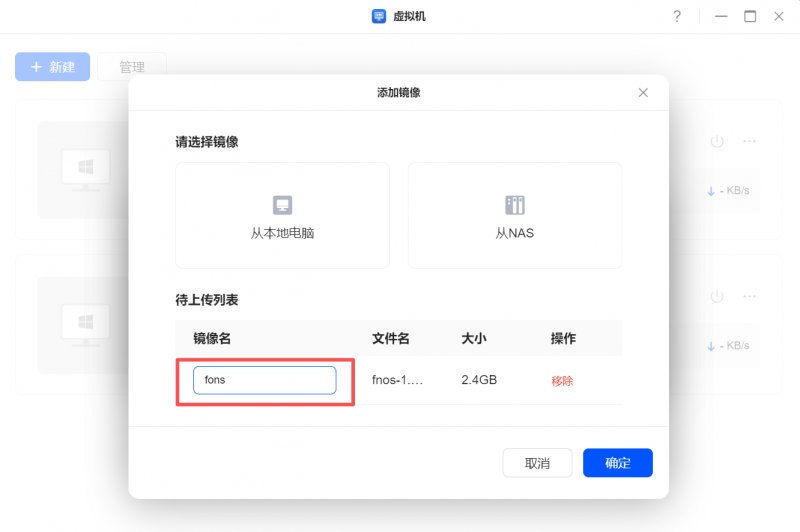800x532 pixels.
Task: Close the 添加镜像 dialog
Action: 643,92
